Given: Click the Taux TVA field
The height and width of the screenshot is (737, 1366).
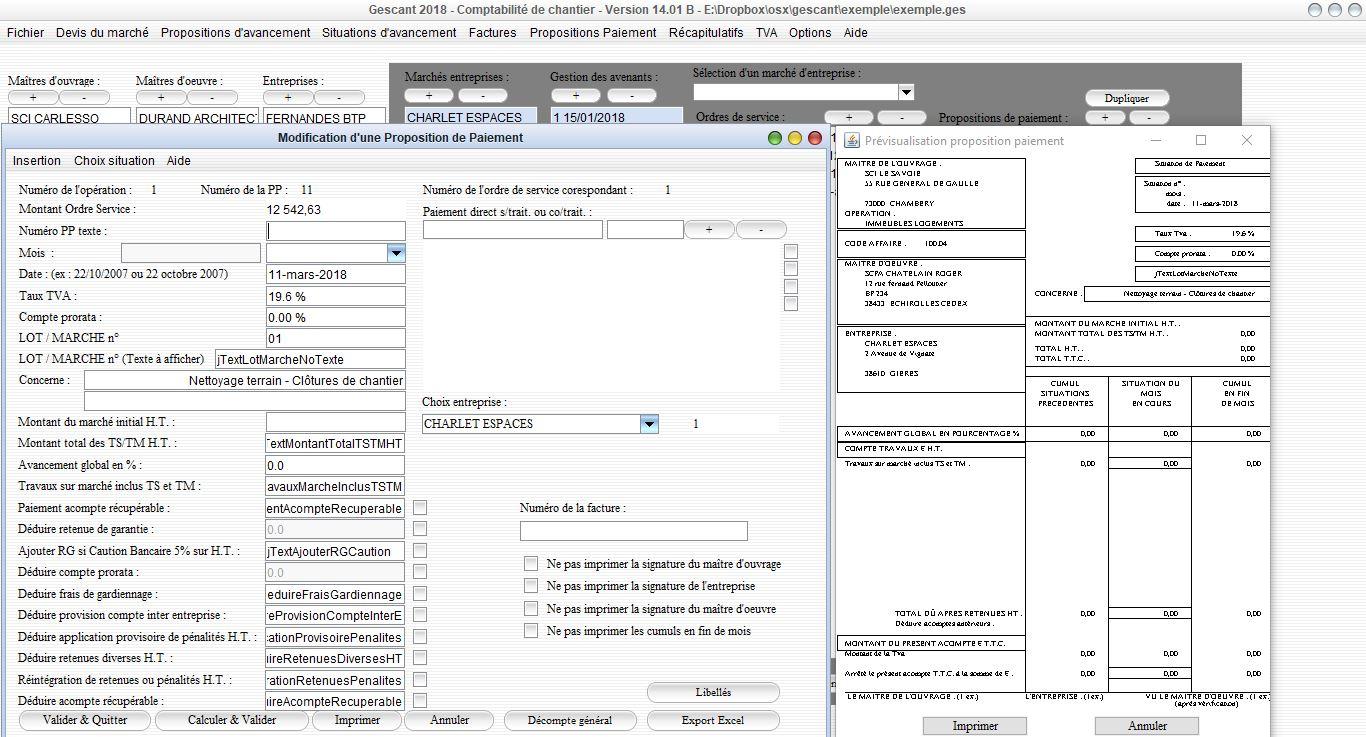Looking at the screenshot, I should (x=336, y=296).
